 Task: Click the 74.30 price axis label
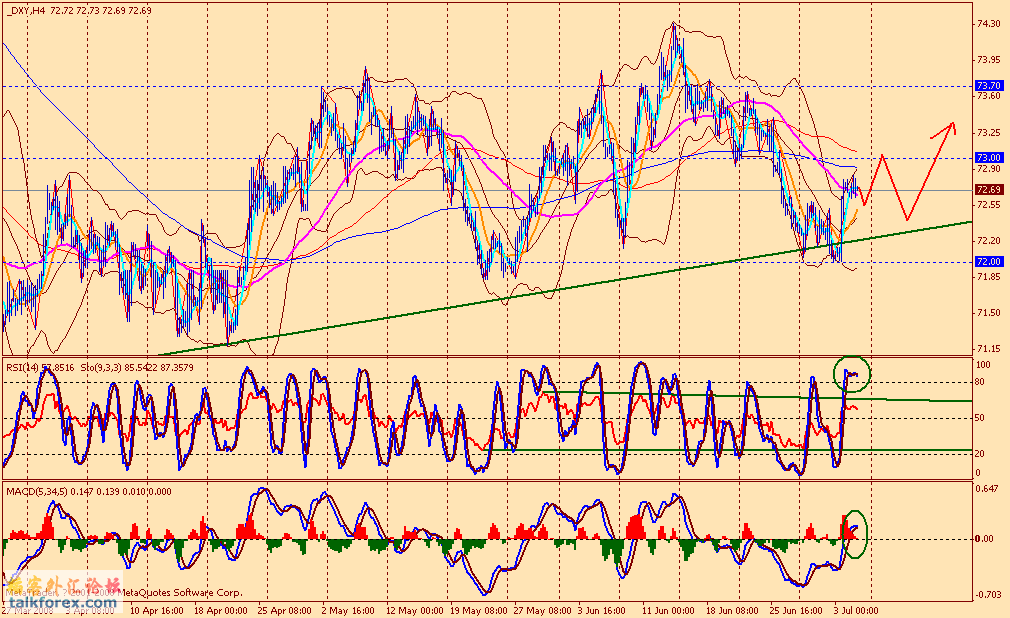pyautogui.click(x=989, y=24)
